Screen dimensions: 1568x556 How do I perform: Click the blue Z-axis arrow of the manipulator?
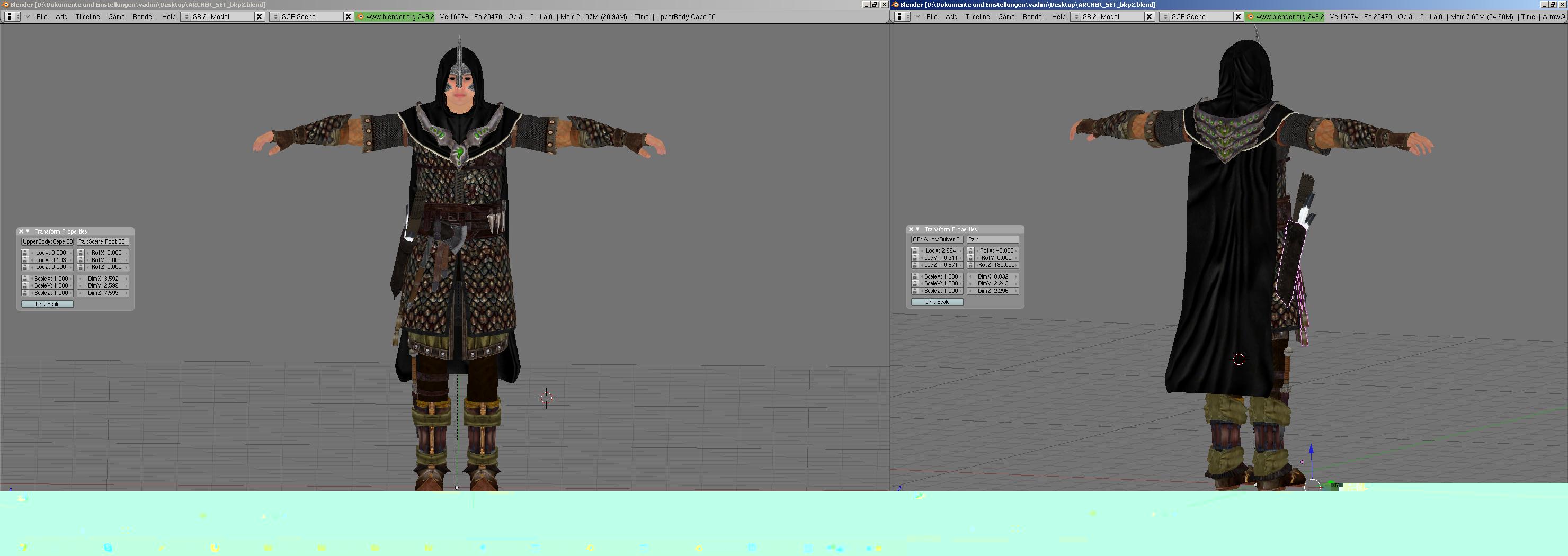pos(1311,450)
